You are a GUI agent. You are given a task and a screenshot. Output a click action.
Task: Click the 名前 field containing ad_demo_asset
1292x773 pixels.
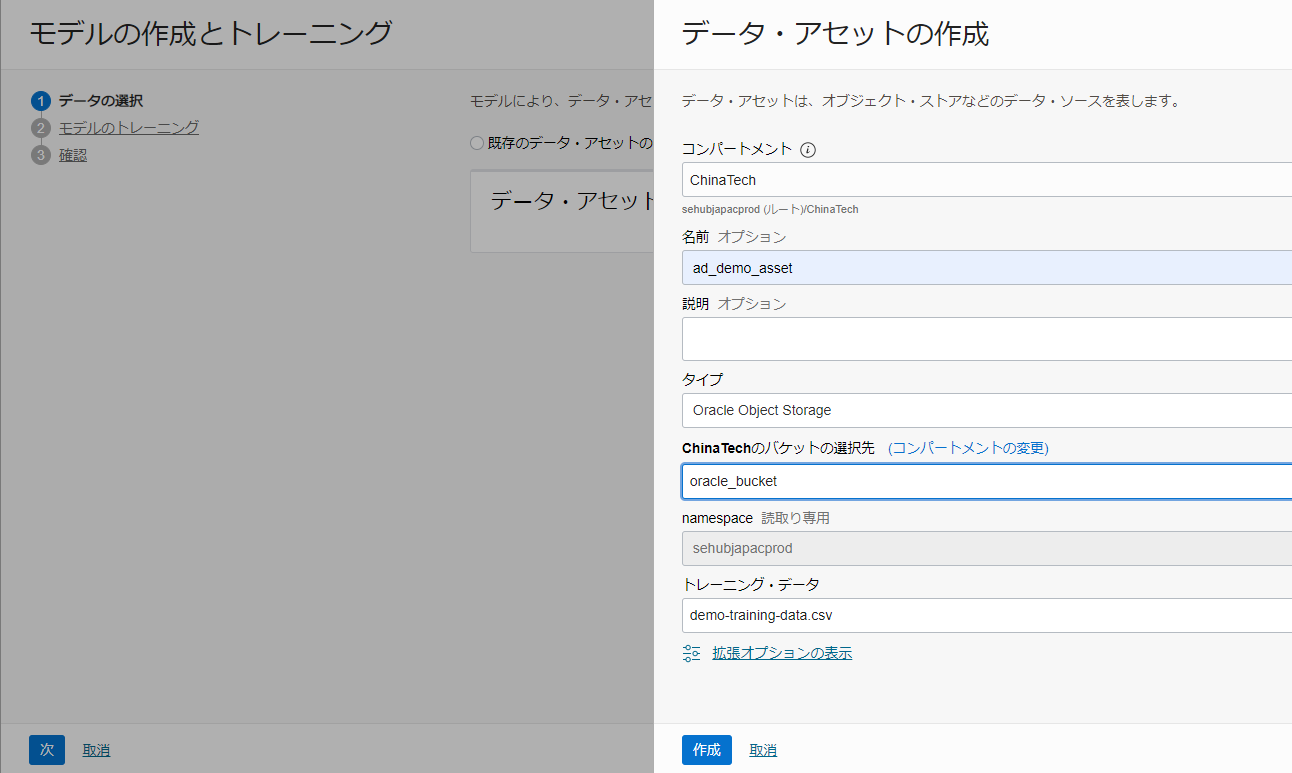click(x=986, y=268)
